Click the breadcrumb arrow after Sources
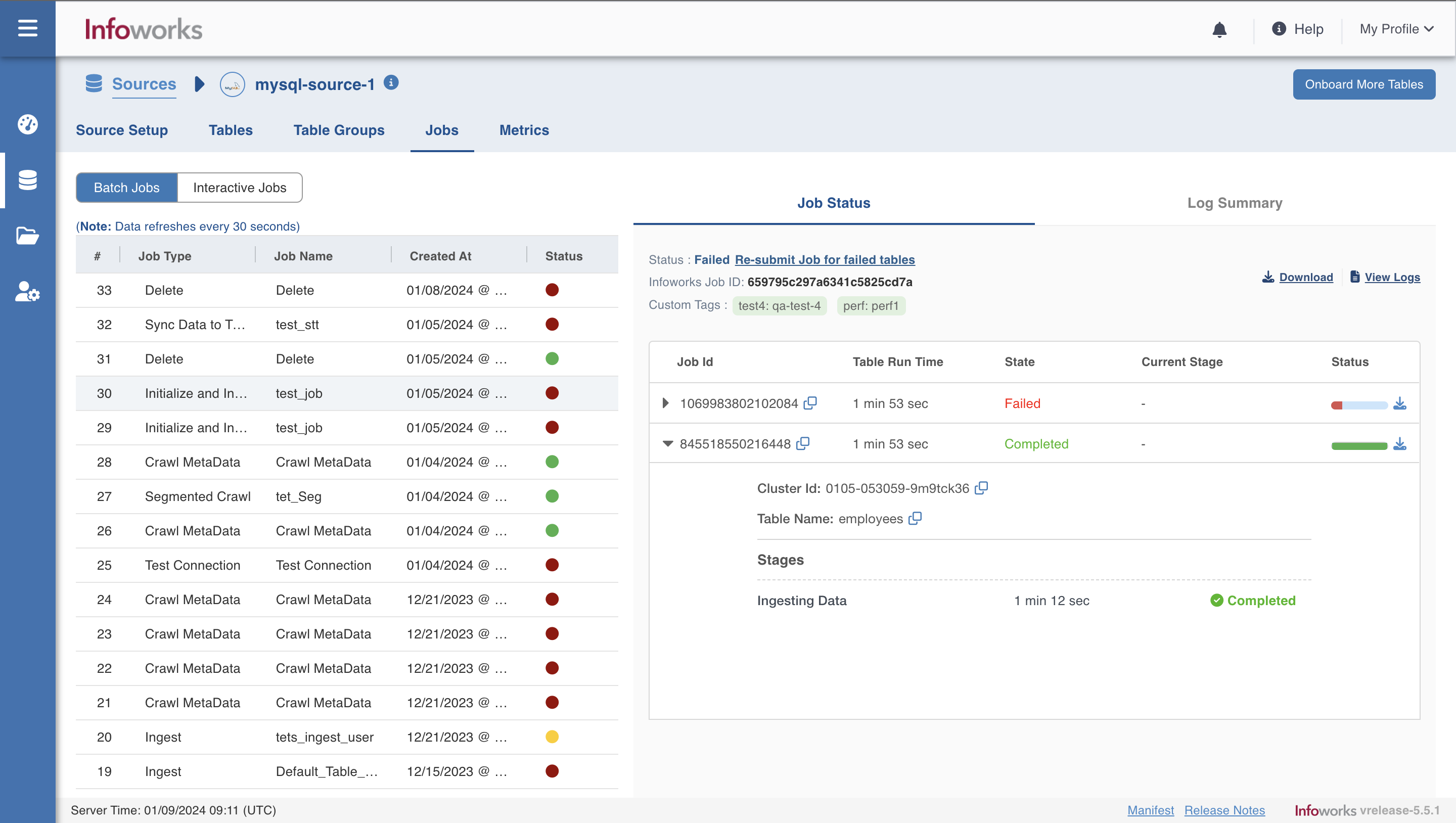The width and height of the screenshot is (1456, 823). coord(199,84)
